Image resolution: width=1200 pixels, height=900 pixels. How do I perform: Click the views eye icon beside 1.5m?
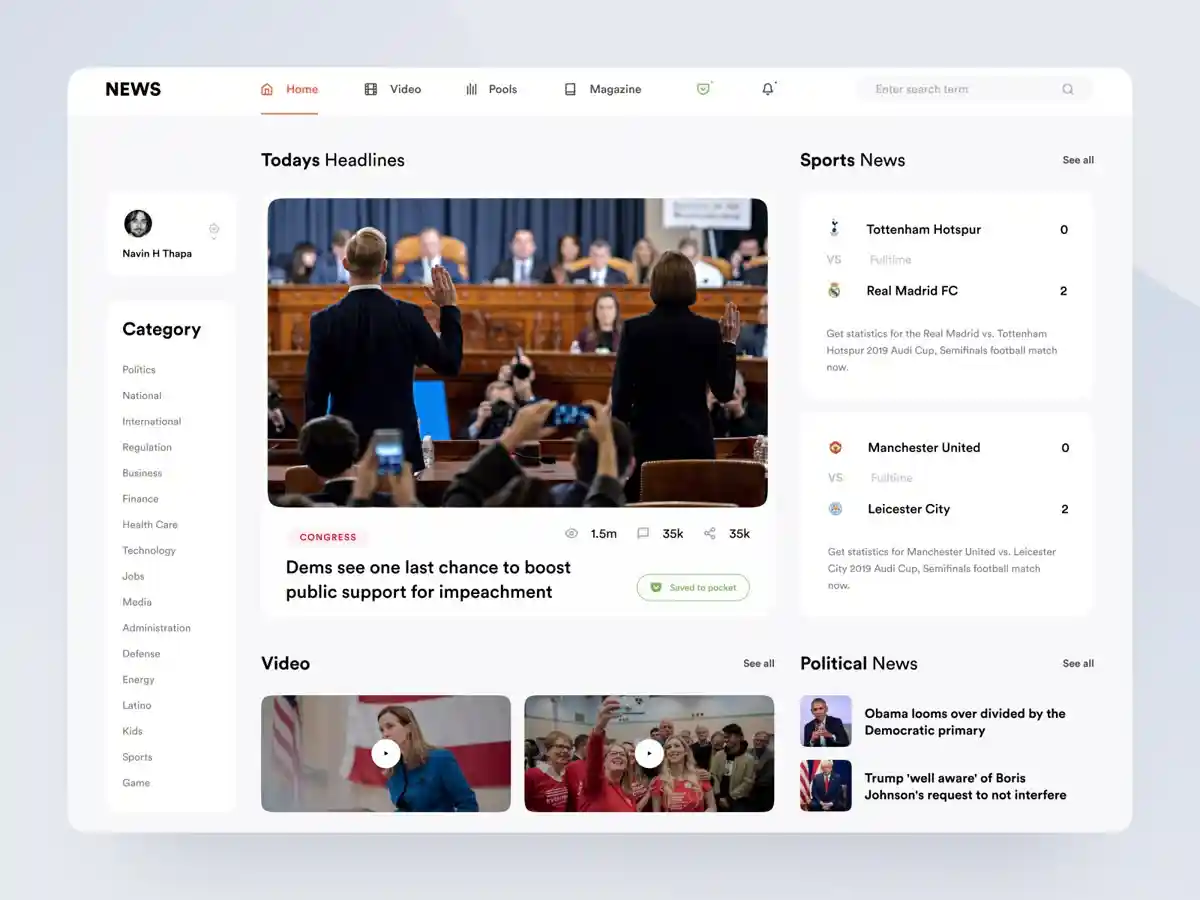point(571,534)
